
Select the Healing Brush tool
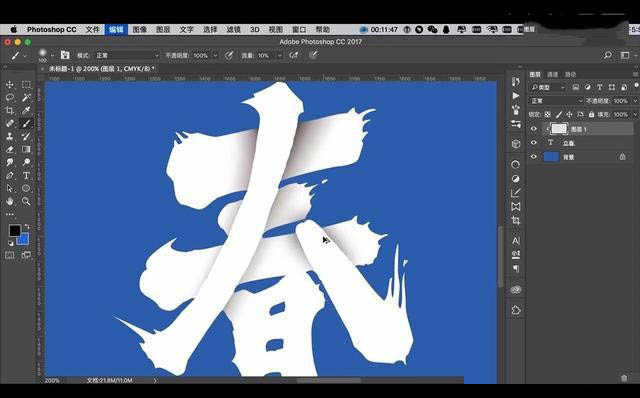click(x=10, y=123)
